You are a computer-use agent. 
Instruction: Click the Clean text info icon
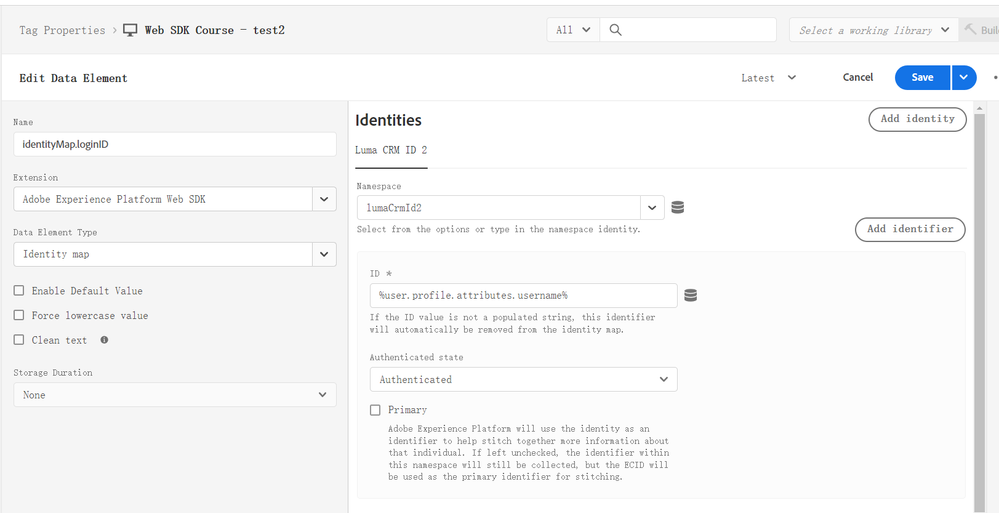click(105, 340)
